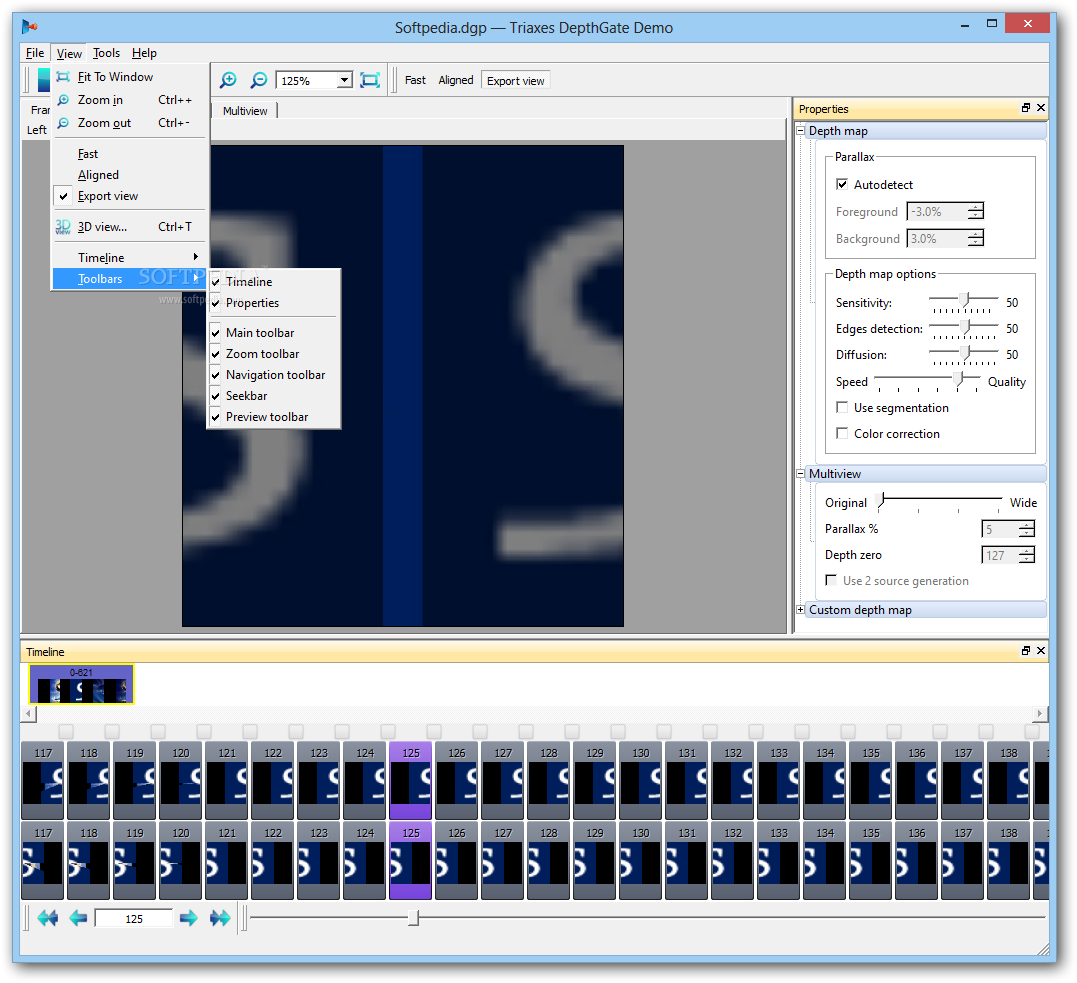Uncheck Properties in Toolbars submenu

point(273,303)
